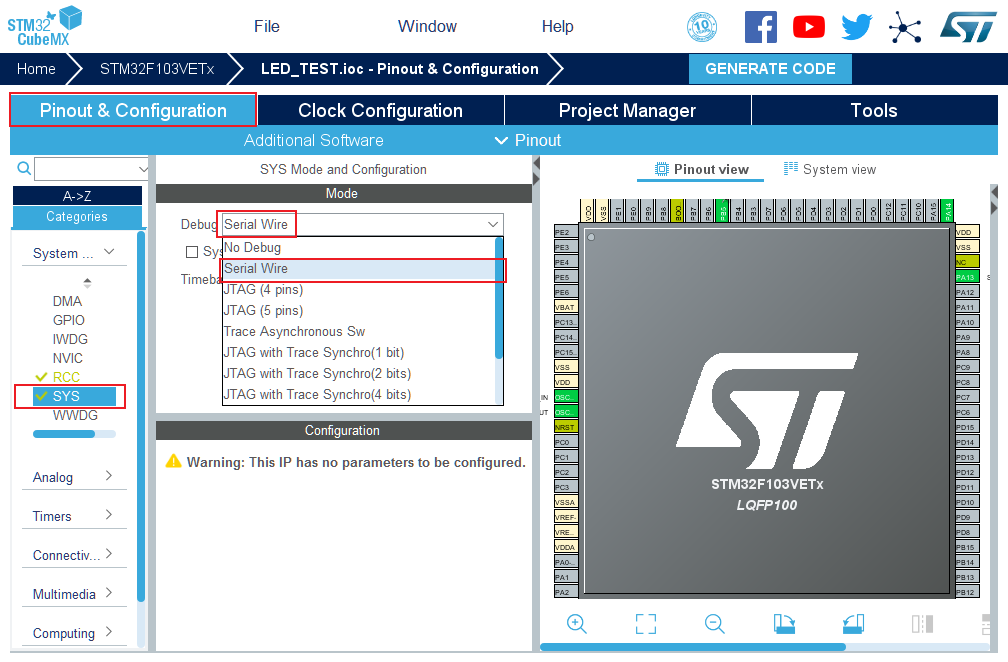This screenshot has width=1008, height=662.
Task: Expand the Timers category
Action: click(x=109, y=515)
